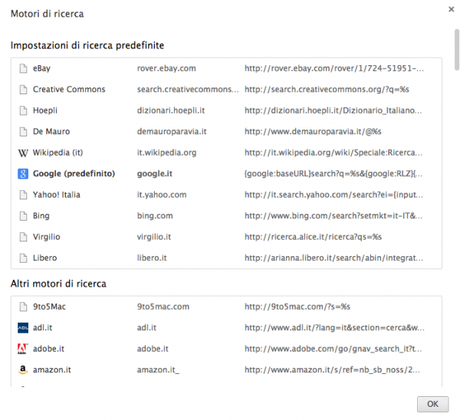Click the google:baseURL search URL

[x=333, y=174]
